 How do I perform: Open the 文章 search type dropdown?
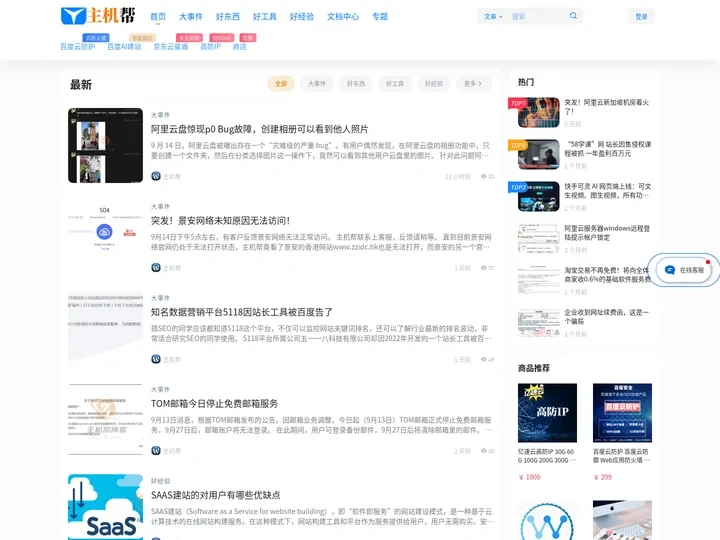(x=493, y=17)
